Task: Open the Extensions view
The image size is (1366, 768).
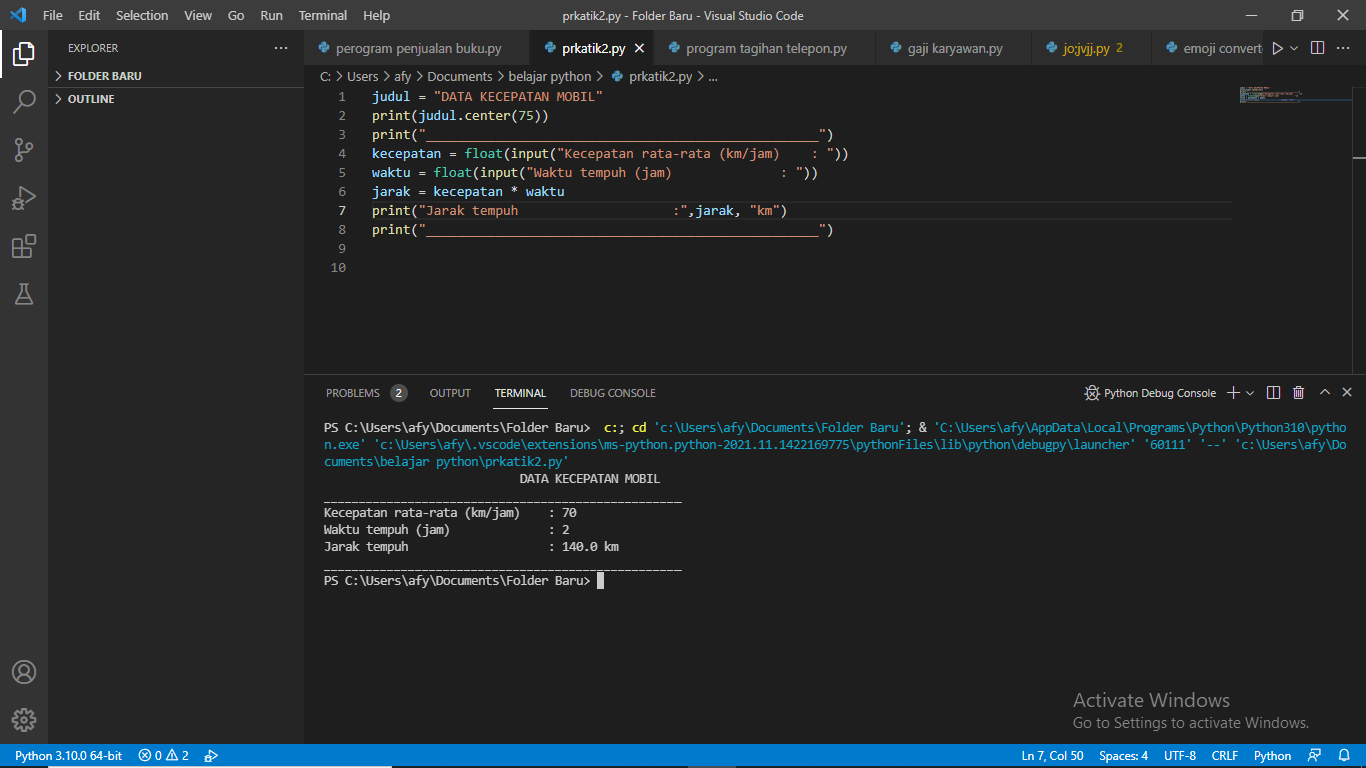Action: pyautogui.click(x=24, y=246)
